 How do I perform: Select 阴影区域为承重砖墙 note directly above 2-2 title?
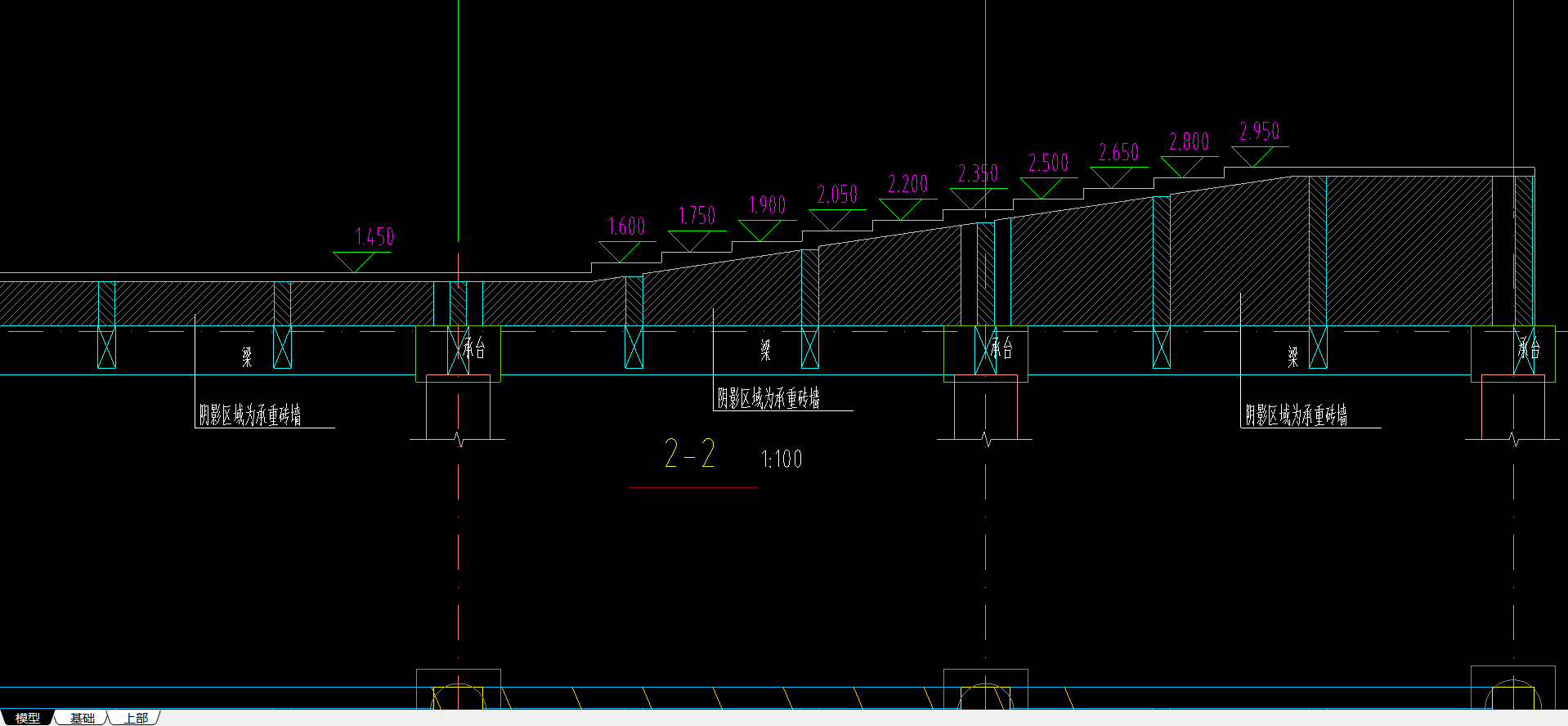(768, 398)
